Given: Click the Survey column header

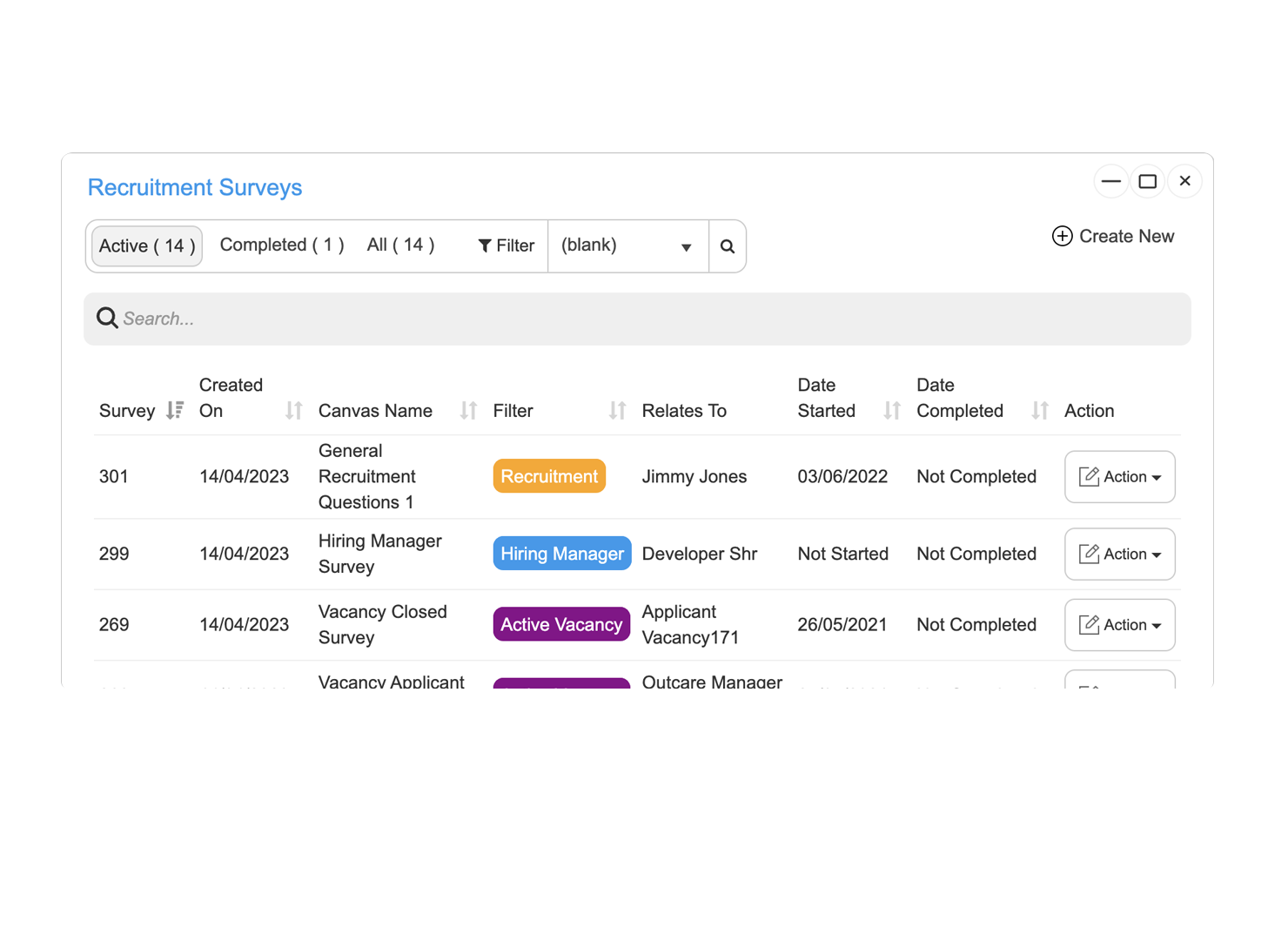Looking at the screenshot, I should click(x=127, y=411).
